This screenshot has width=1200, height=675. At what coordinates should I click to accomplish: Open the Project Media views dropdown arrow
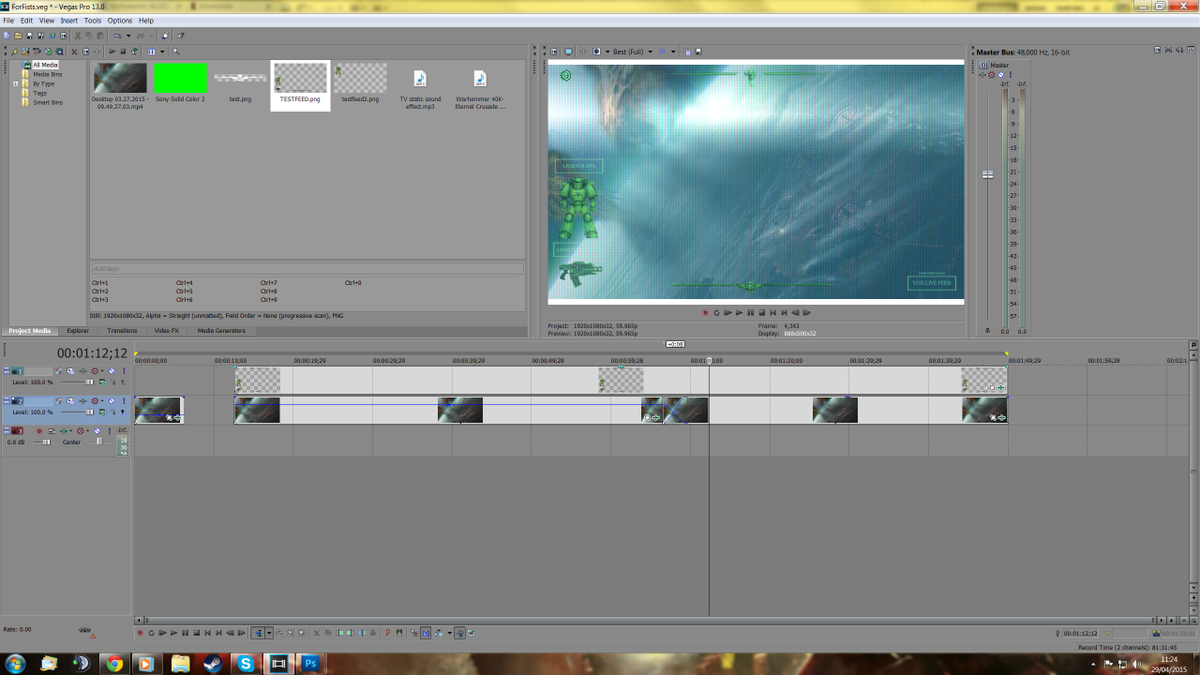162,51
